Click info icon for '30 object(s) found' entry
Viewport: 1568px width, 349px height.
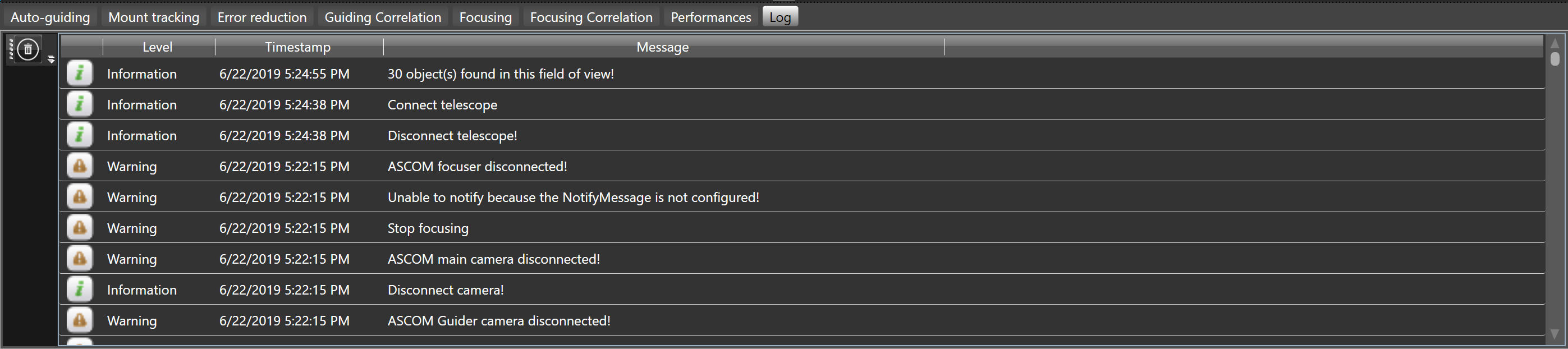[80, 74]
